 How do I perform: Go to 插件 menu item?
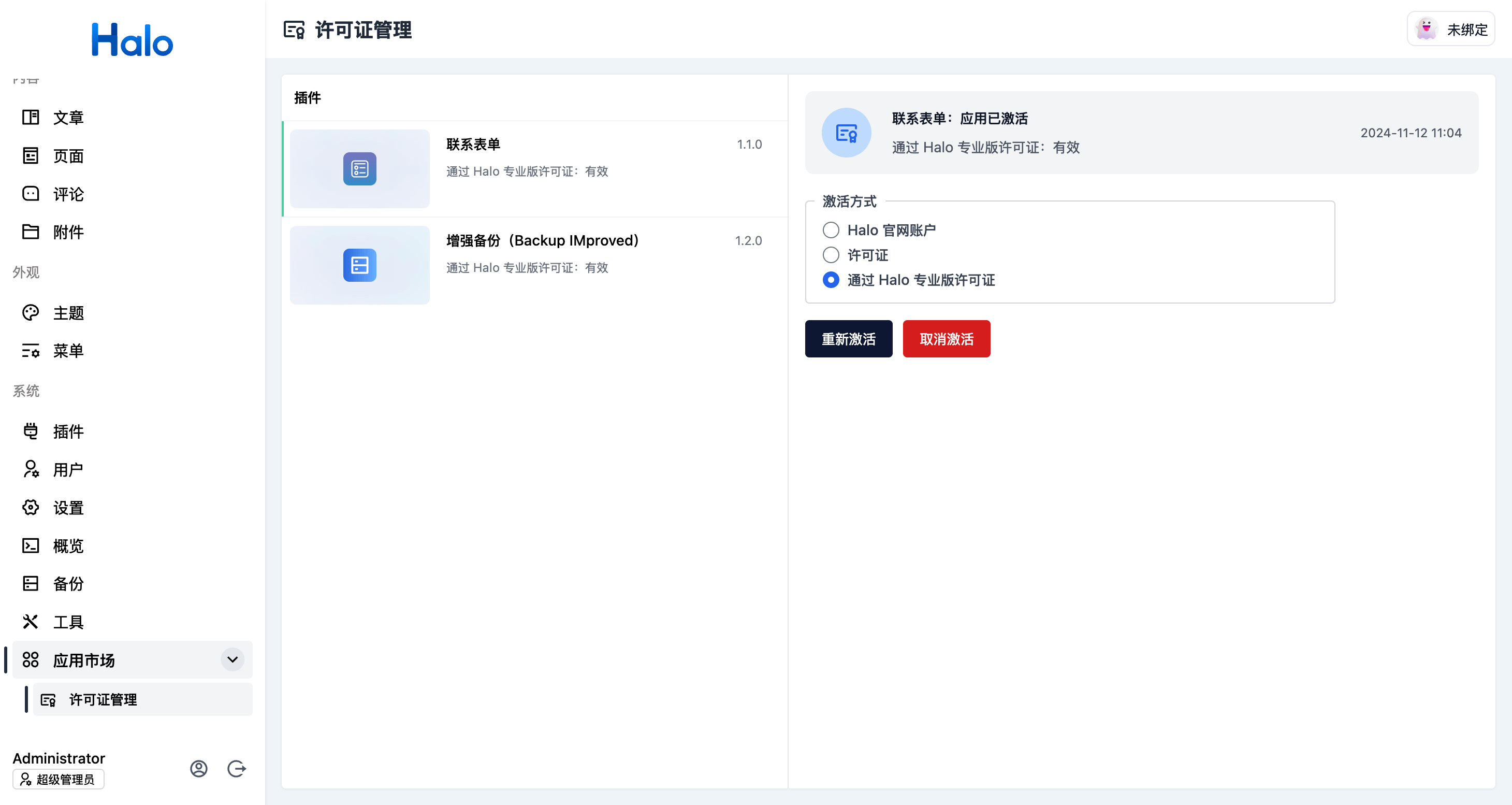132,431
